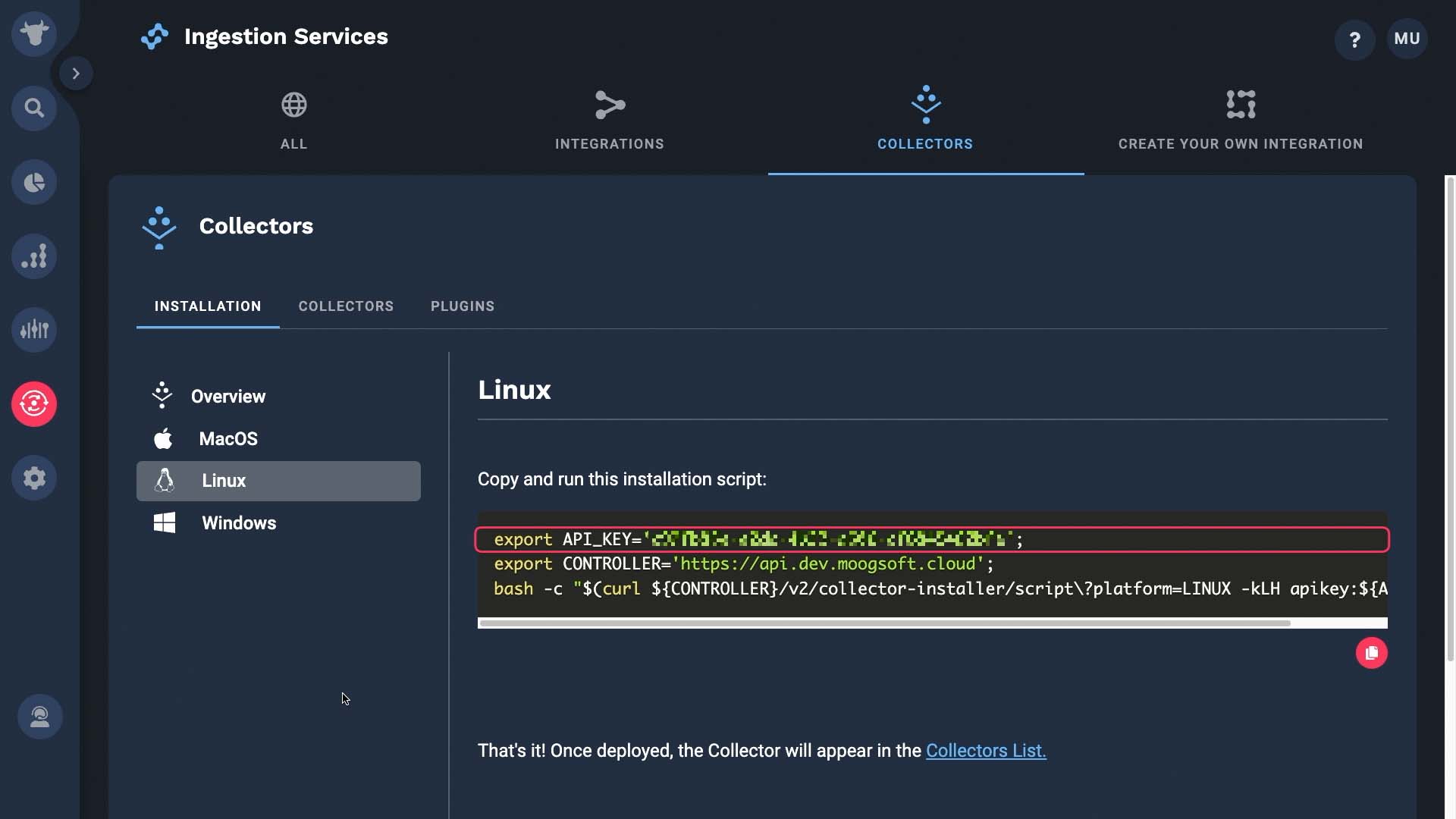Screen dimensions: 1456x819
Task: Select the Analytics pie chart icon
Action: click(x=33, y=181)
